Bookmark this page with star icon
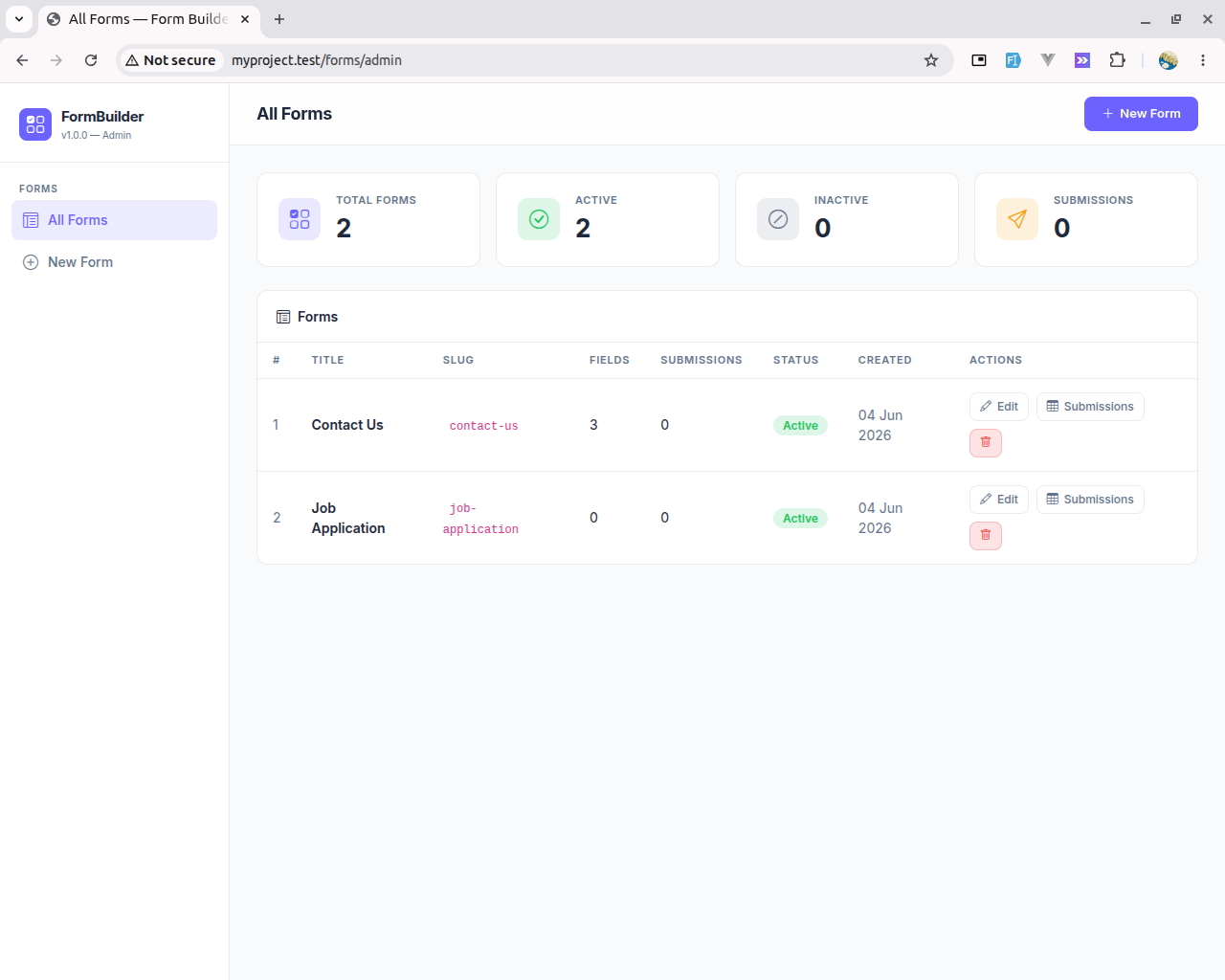Screen dimensions: 1225x980 (x=931, y=60)
